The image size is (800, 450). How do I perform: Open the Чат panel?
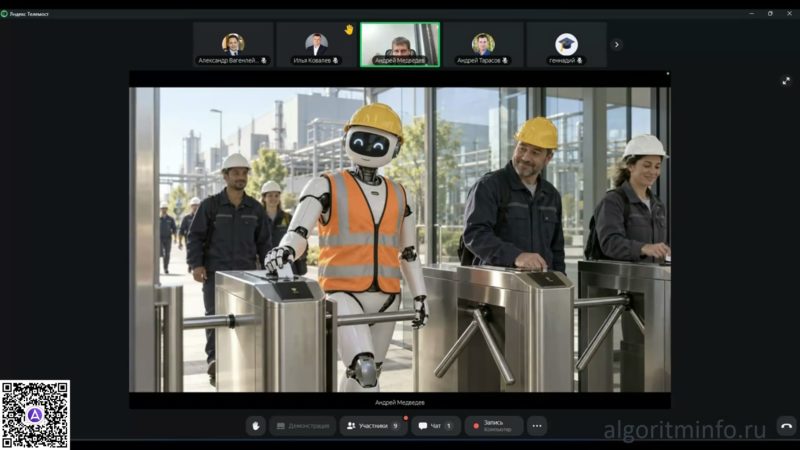click(x=436, y=426)
